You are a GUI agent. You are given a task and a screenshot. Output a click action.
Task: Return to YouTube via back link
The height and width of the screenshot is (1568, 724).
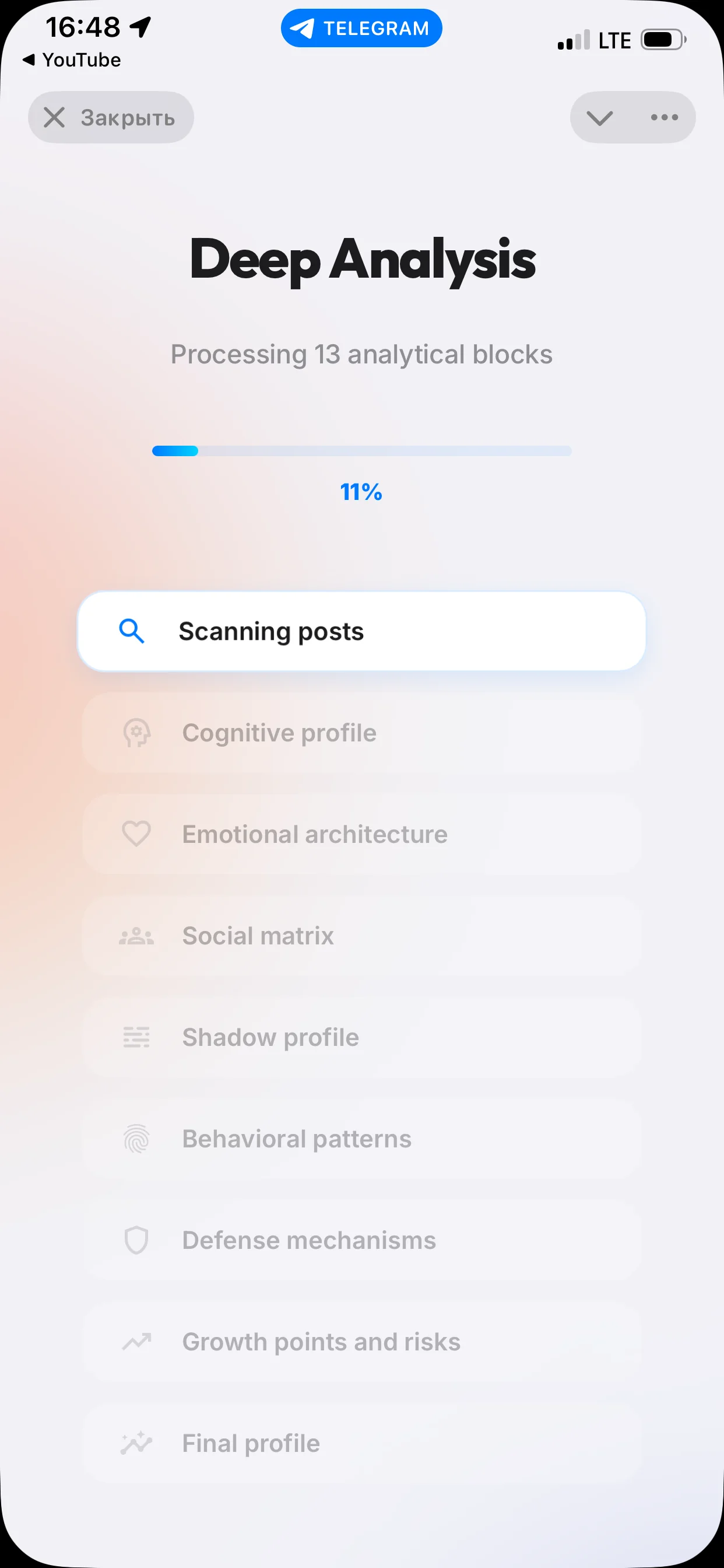pyautogui.click(x=72, y=60)
